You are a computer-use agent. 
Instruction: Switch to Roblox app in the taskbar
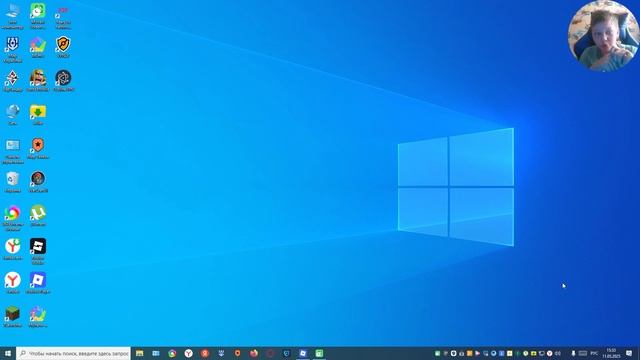point(303,353)
